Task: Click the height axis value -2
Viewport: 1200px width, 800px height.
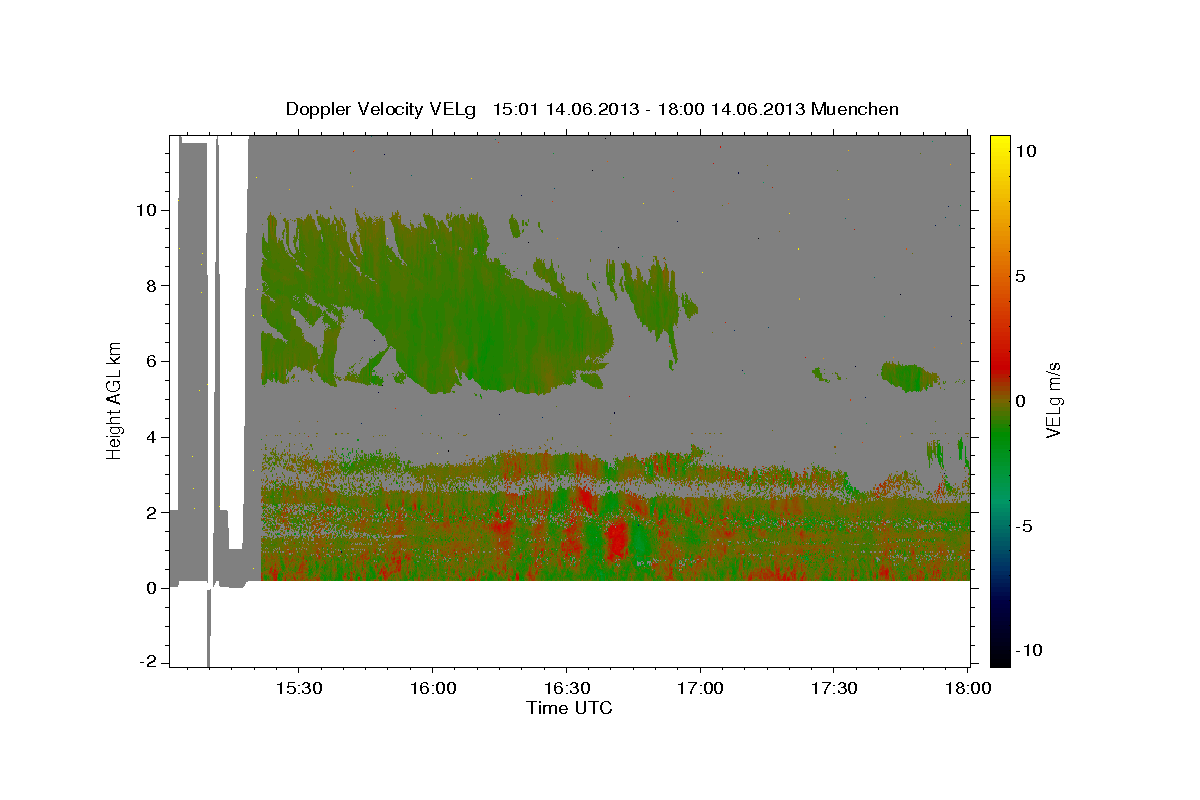Action: pos(149,663)
